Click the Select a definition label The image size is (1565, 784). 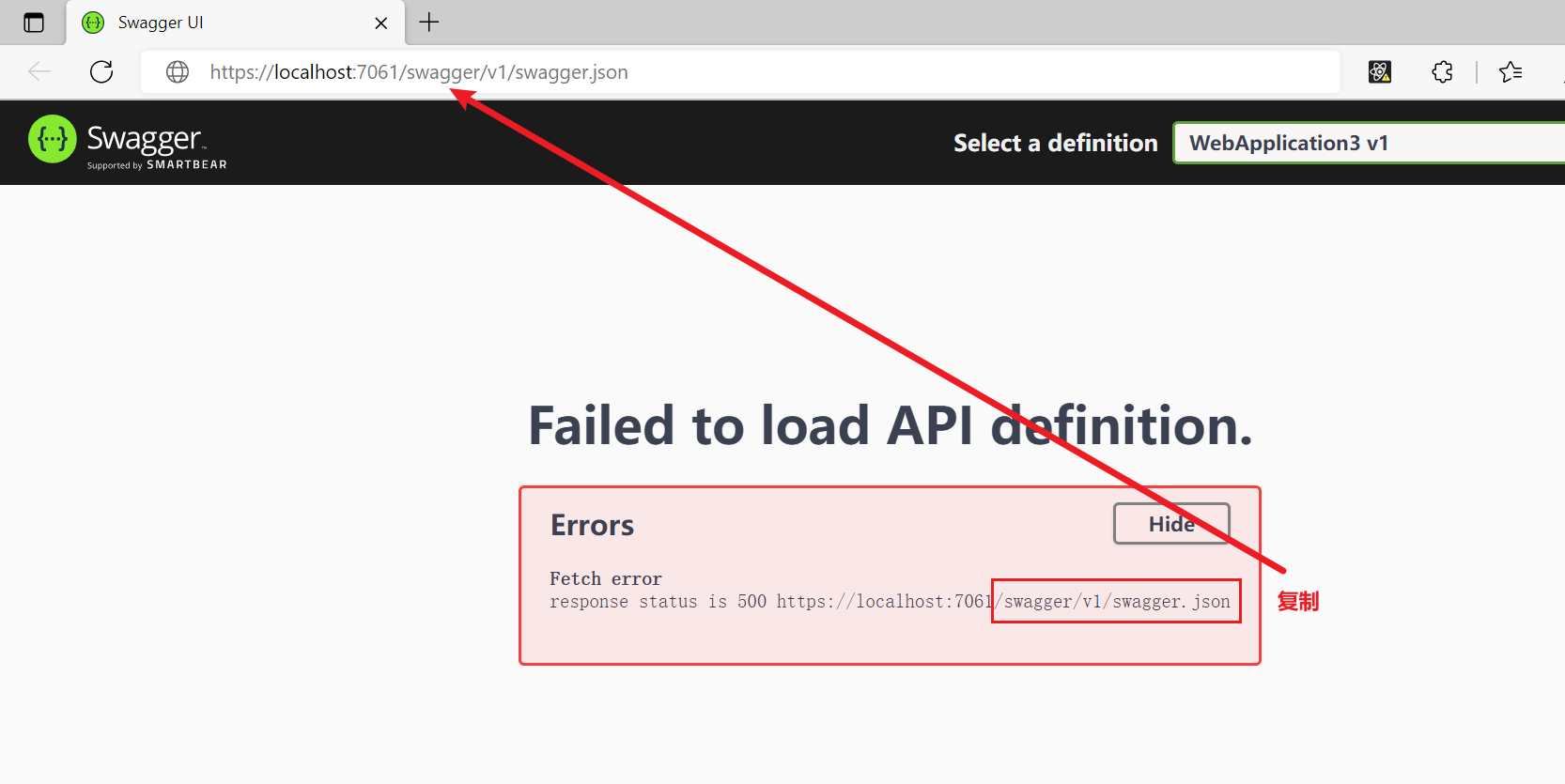(1055, 143)
